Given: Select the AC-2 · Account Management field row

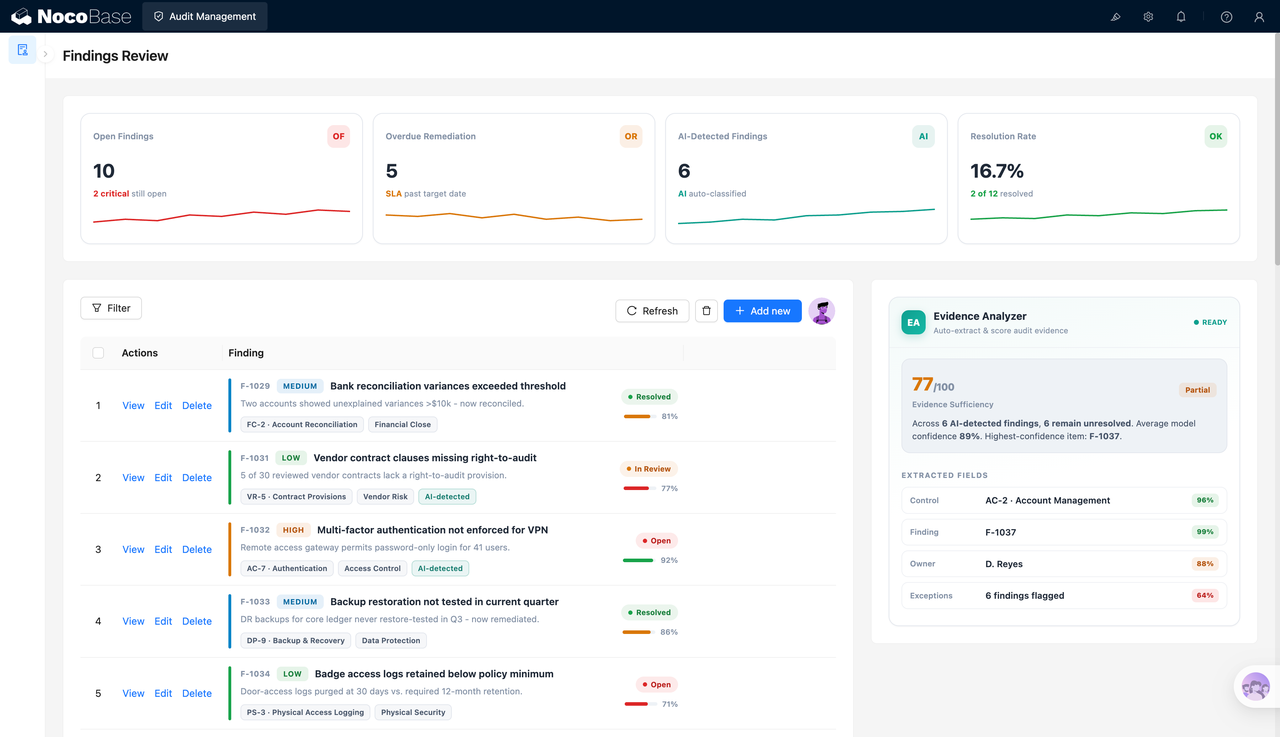Looking at the screenshot, I should (x=1064, y=500).
